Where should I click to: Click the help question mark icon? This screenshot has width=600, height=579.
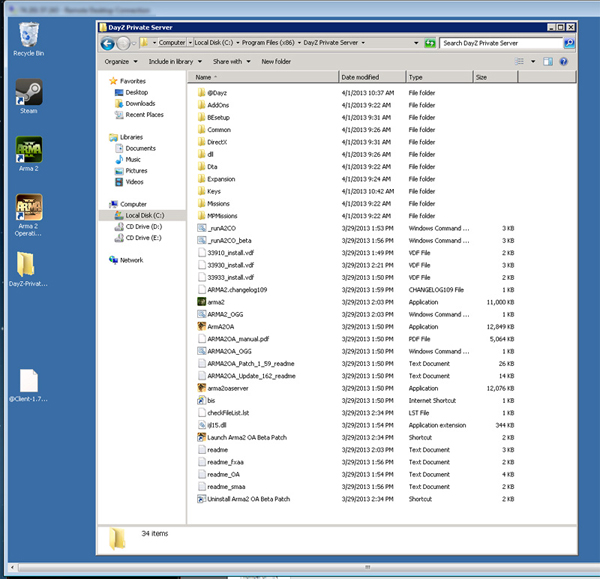click(565, 61)
